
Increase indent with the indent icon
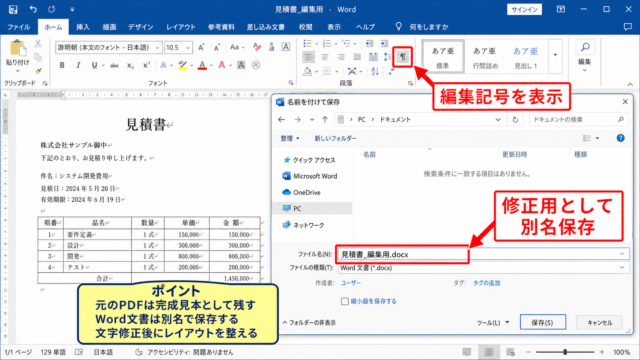[384, 43]
